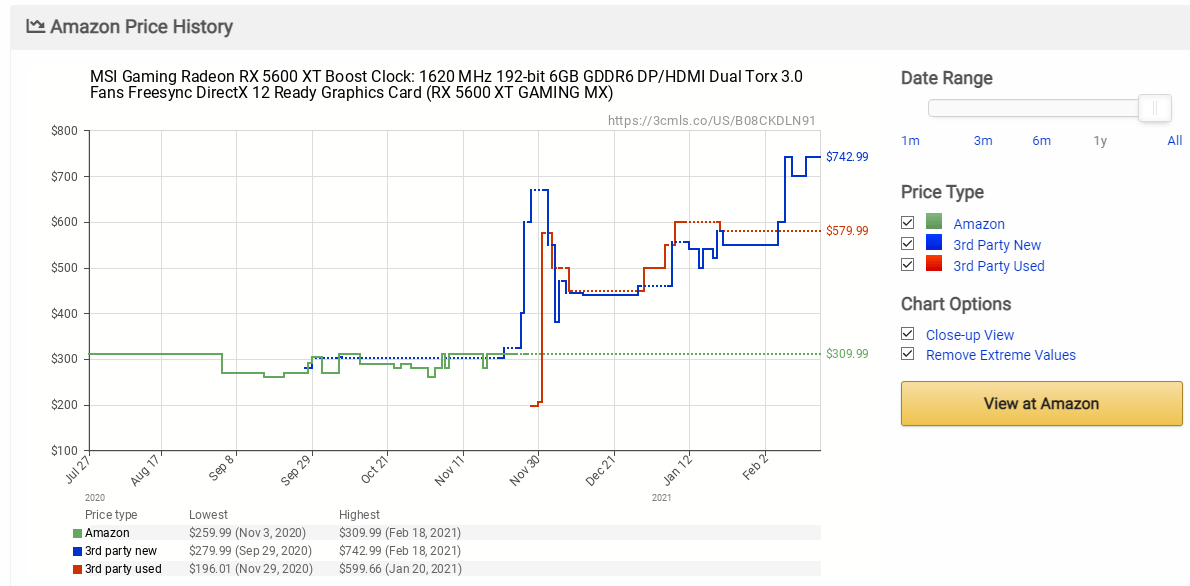Click the $579.99 price label
Screen dimensions: 1190x586
tap(847, 230)
